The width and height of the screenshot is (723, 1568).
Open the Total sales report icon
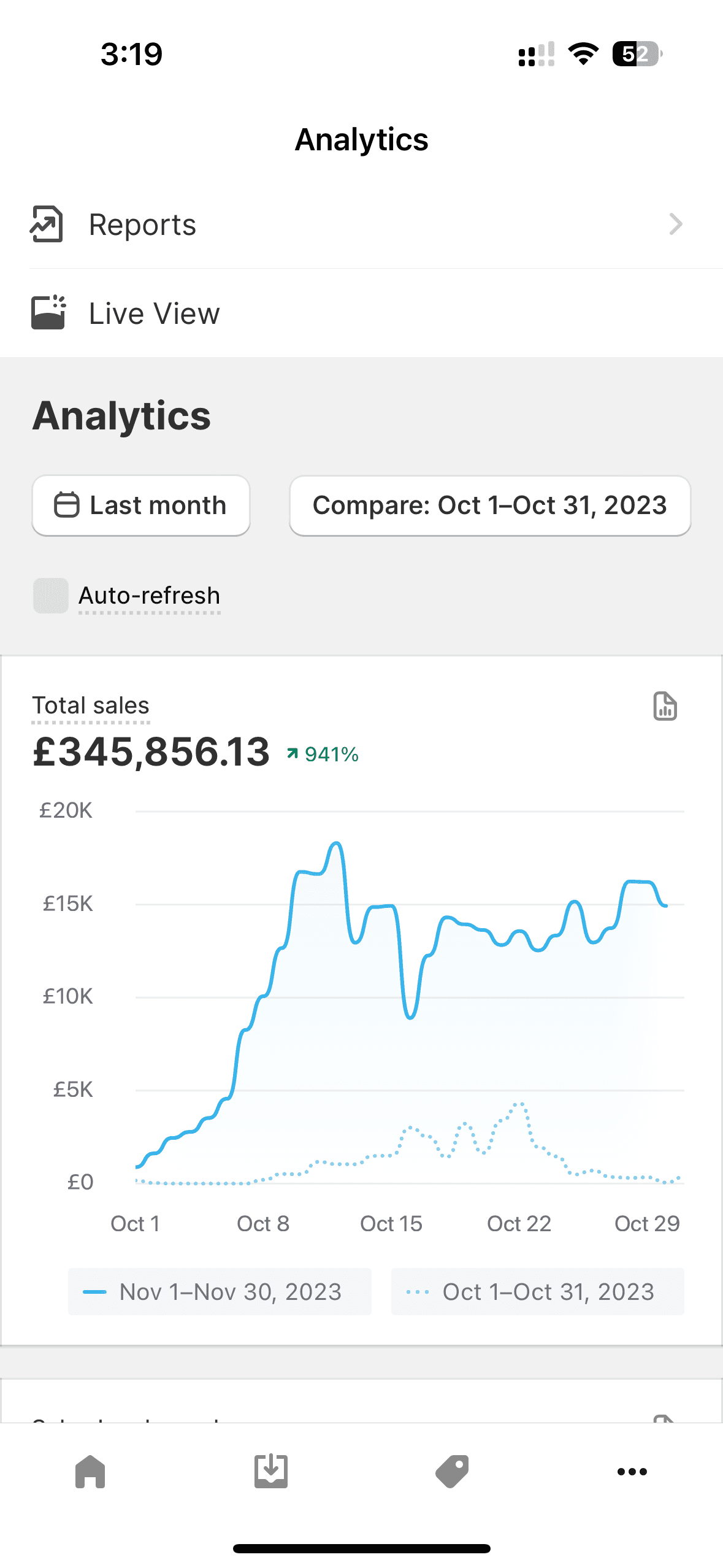point(665,706)
